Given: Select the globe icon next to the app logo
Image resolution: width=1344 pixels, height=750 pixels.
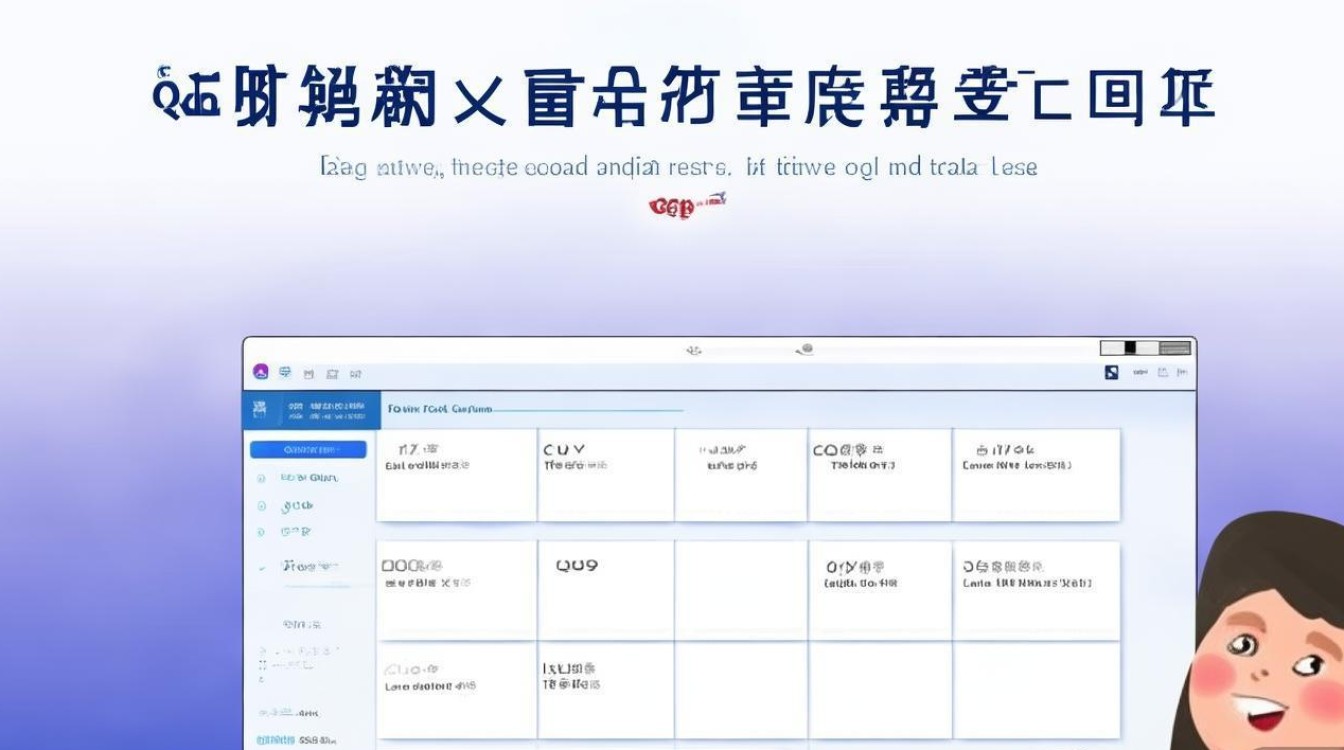Looking at the screenshot, I should click(284, 372).
